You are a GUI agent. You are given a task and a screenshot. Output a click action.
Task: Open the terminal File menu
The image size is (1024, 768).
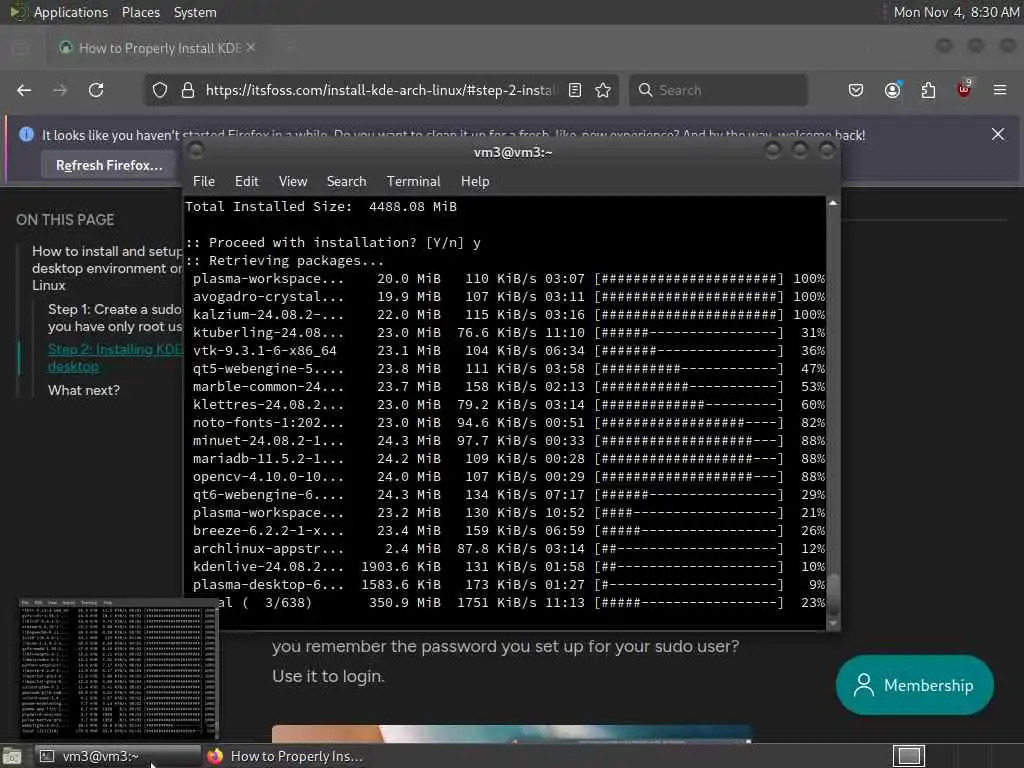click(204, 182)
